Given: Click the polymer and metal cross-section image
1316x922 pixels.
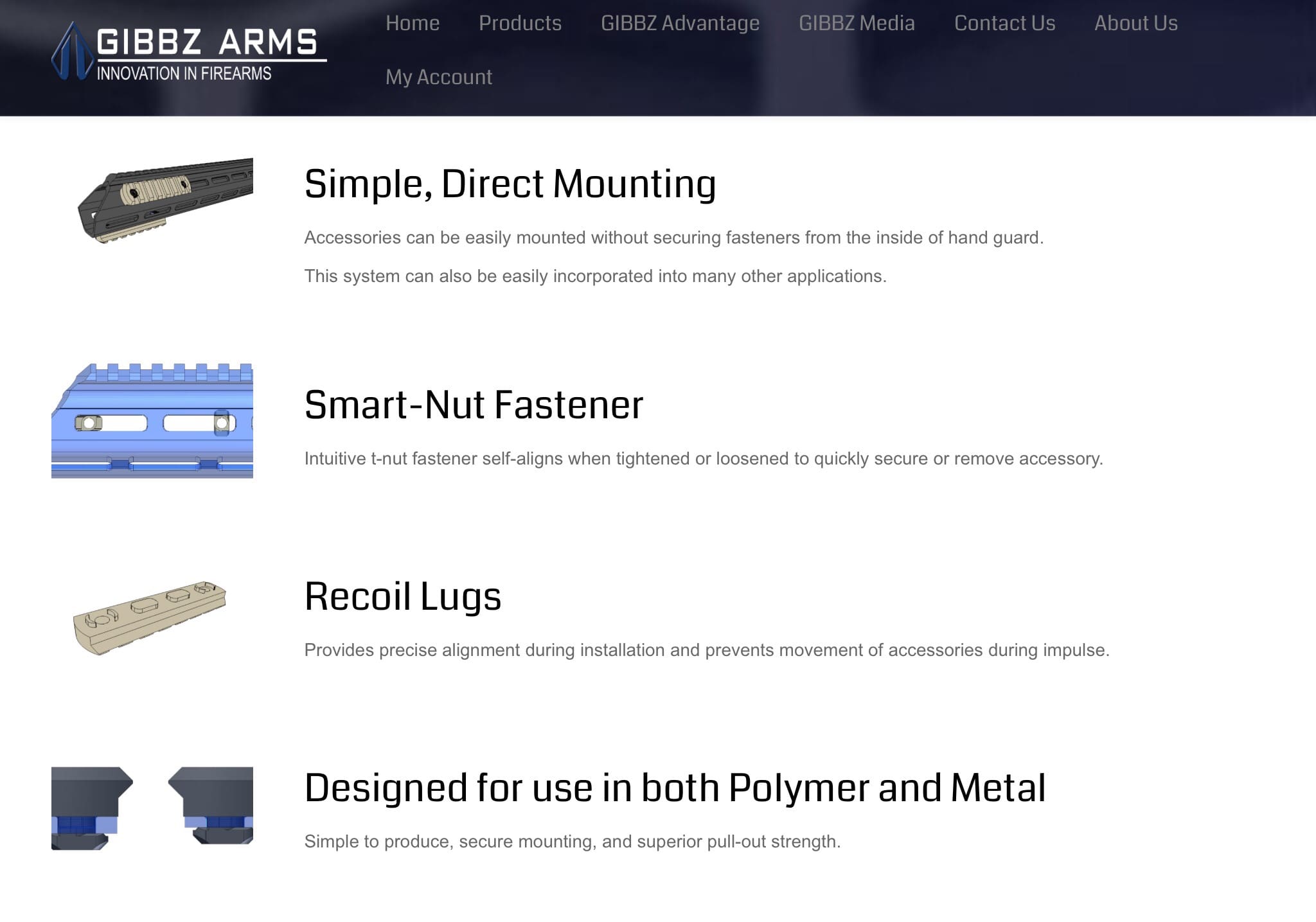Looking at the screenshot, I should pos(152,808).
